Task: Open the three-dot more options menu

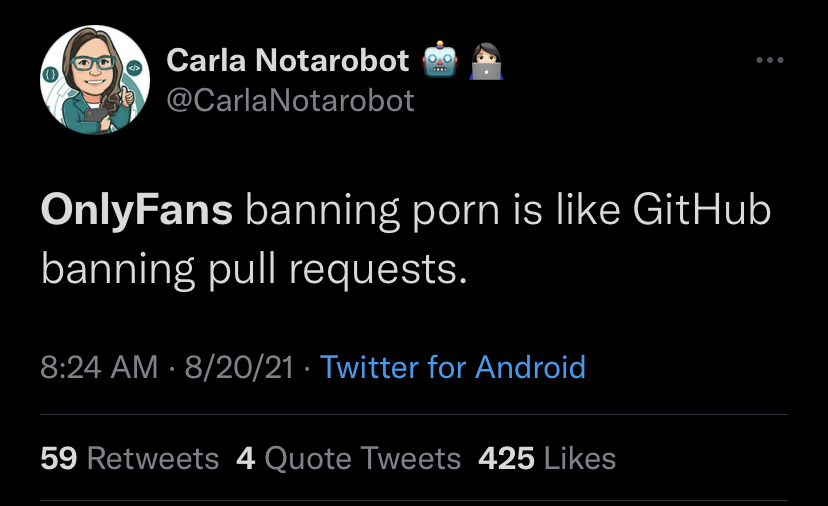Action: coord(769,61)
